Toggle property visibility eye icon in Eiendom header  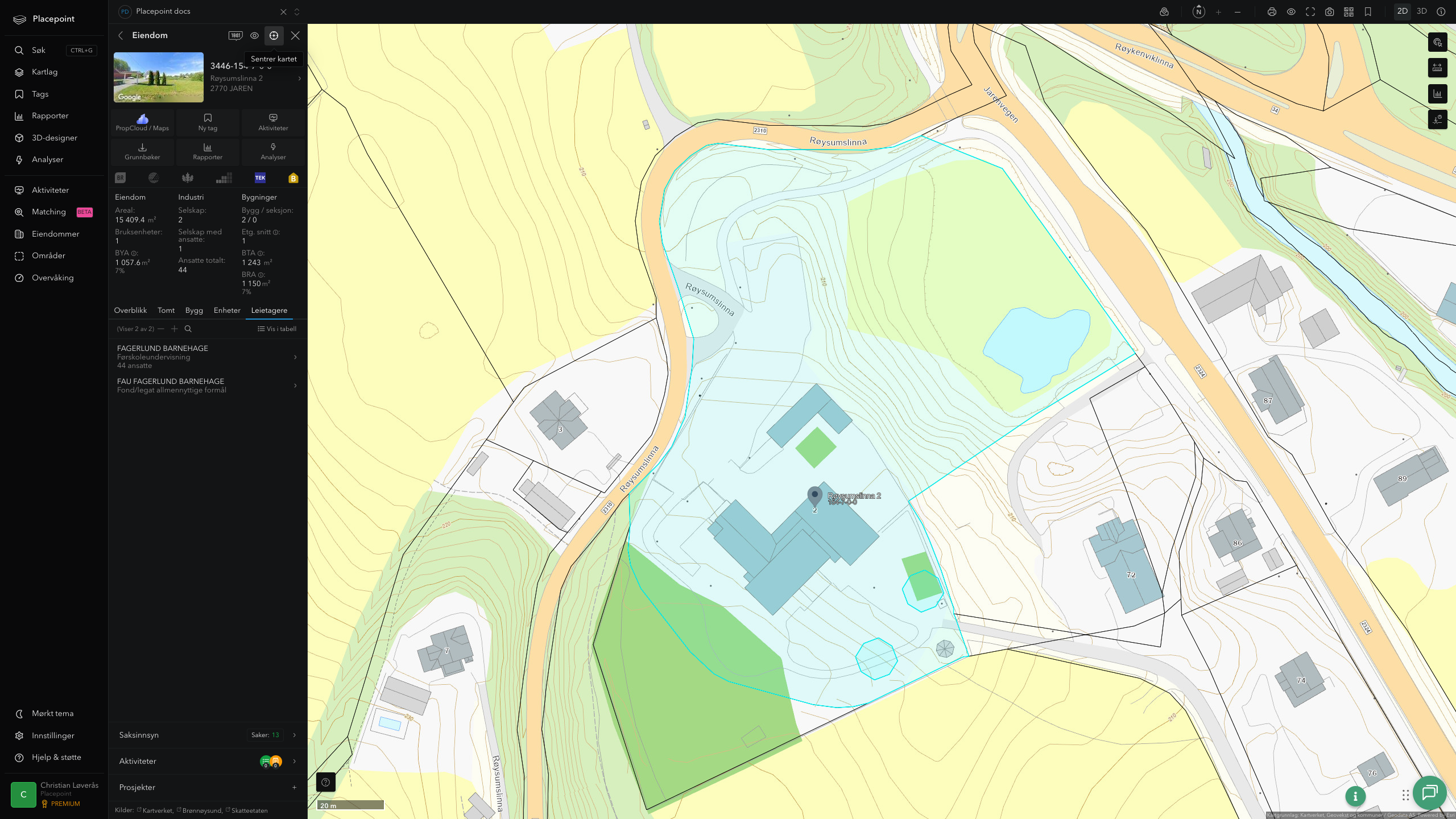pyautogui.click(x=255, y=35)
